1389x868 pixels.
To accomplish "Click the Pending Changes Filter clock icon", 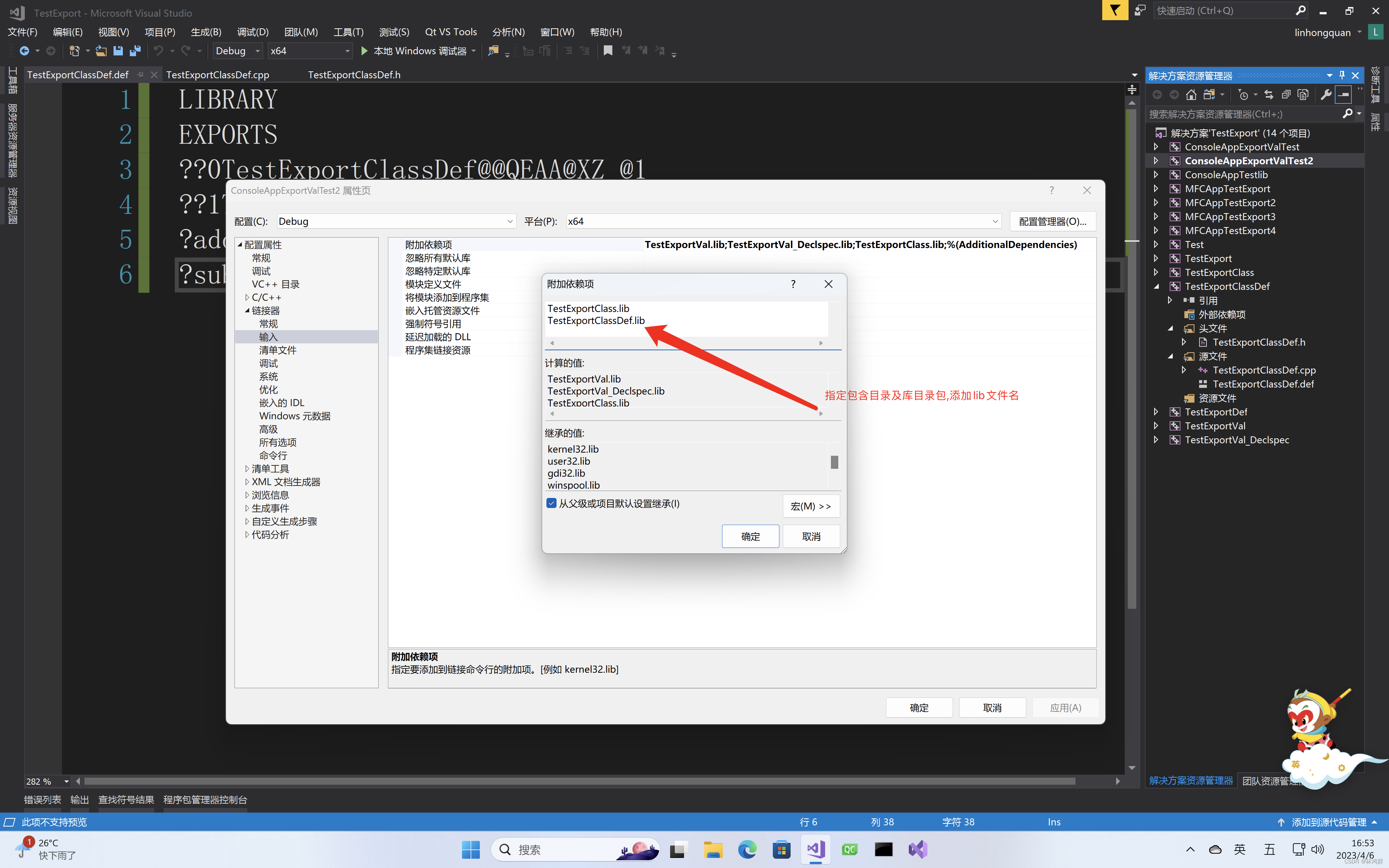I will click(1243, 95).
